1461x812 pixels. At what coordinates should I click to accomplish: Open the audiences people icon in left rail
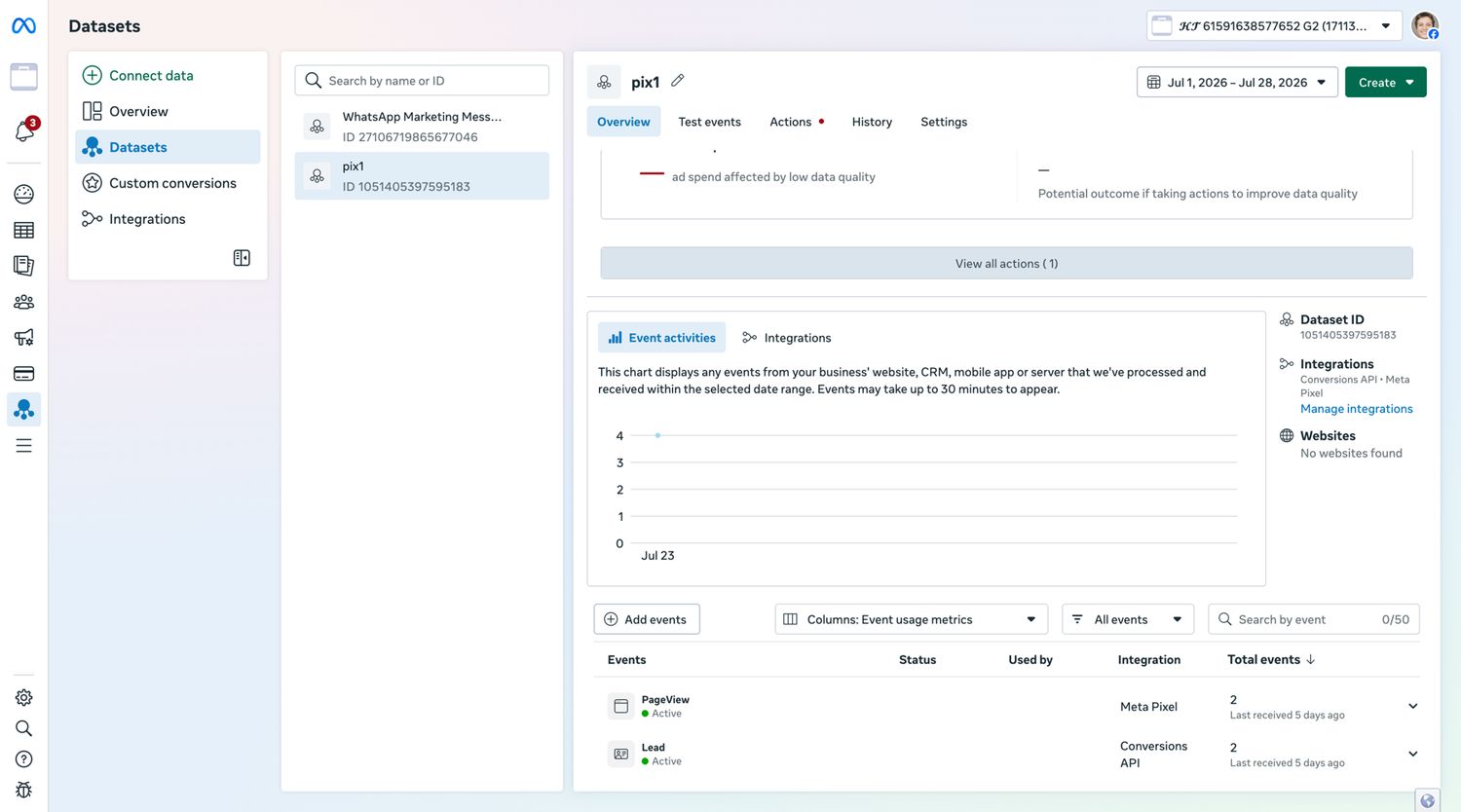pyautogui.click(x=24, y=302)
